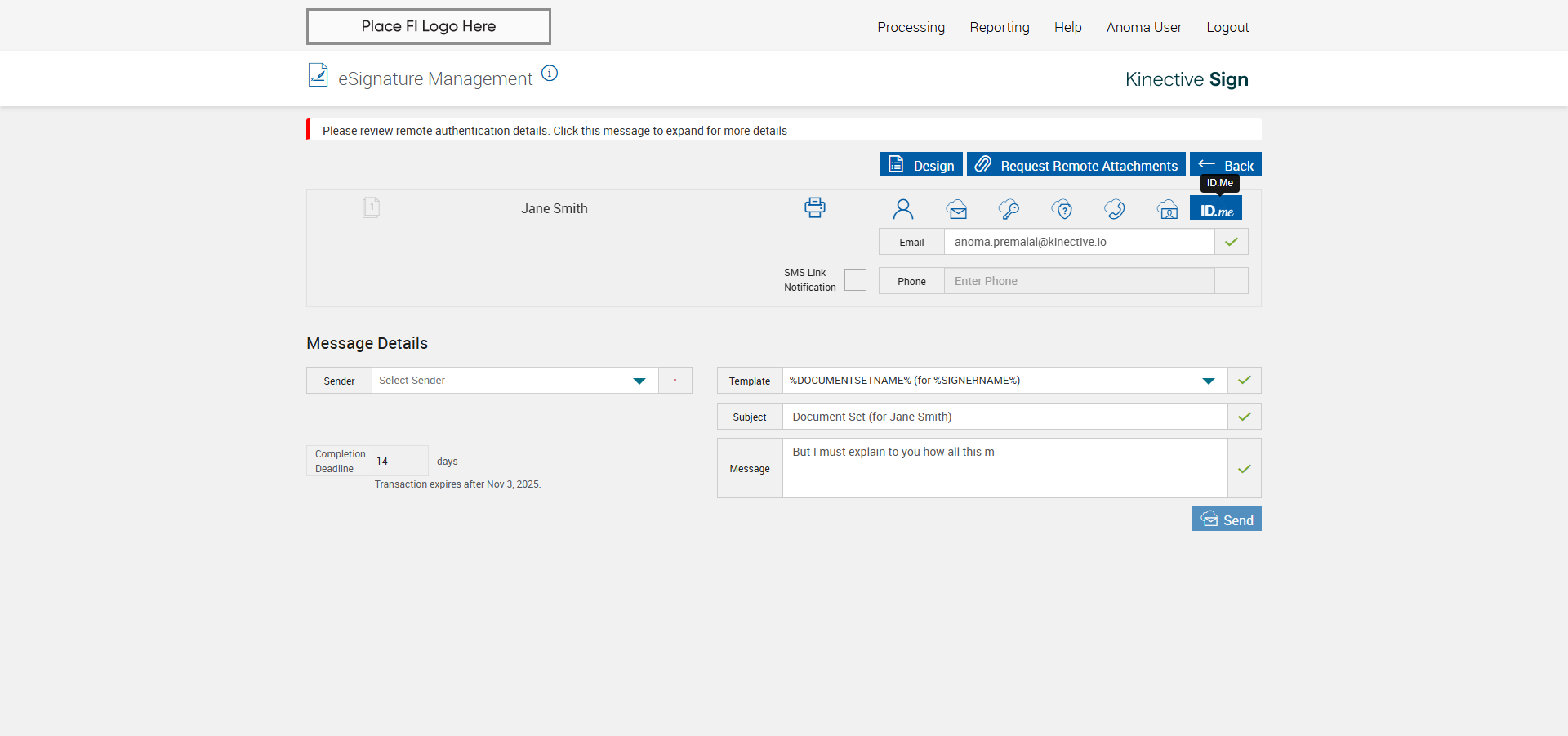
Task: Choose the cloud envelope email authentication icon
Action: tap(956, 209)
